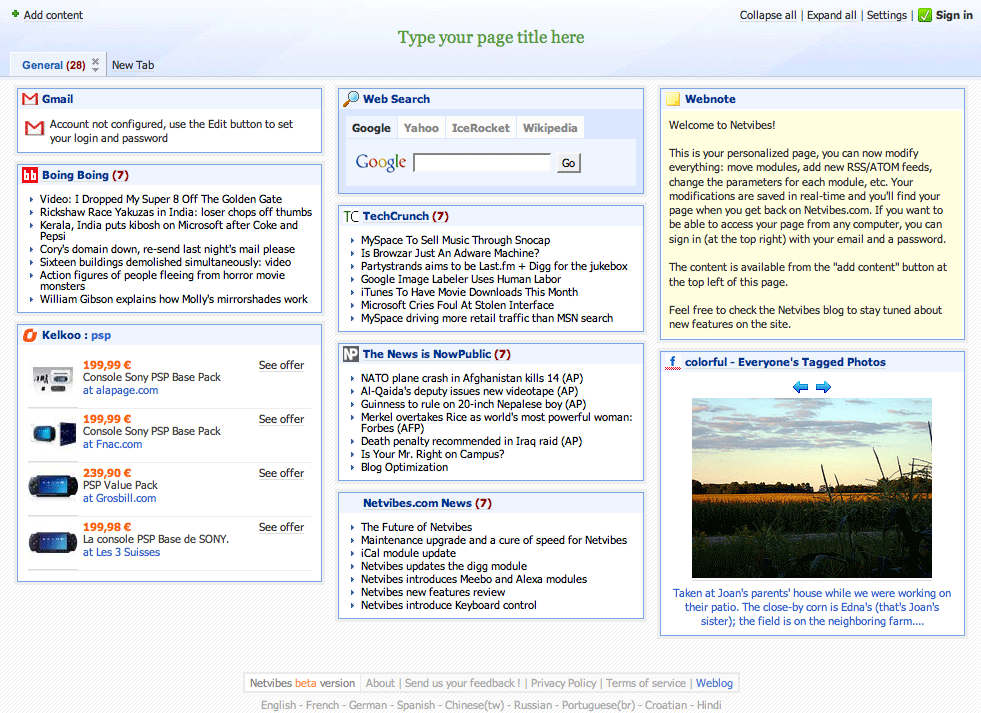This screenshot has width=981, height=713.
Task: Click the alapage.com PSP product thumbnail
Action: pos(53,379)
